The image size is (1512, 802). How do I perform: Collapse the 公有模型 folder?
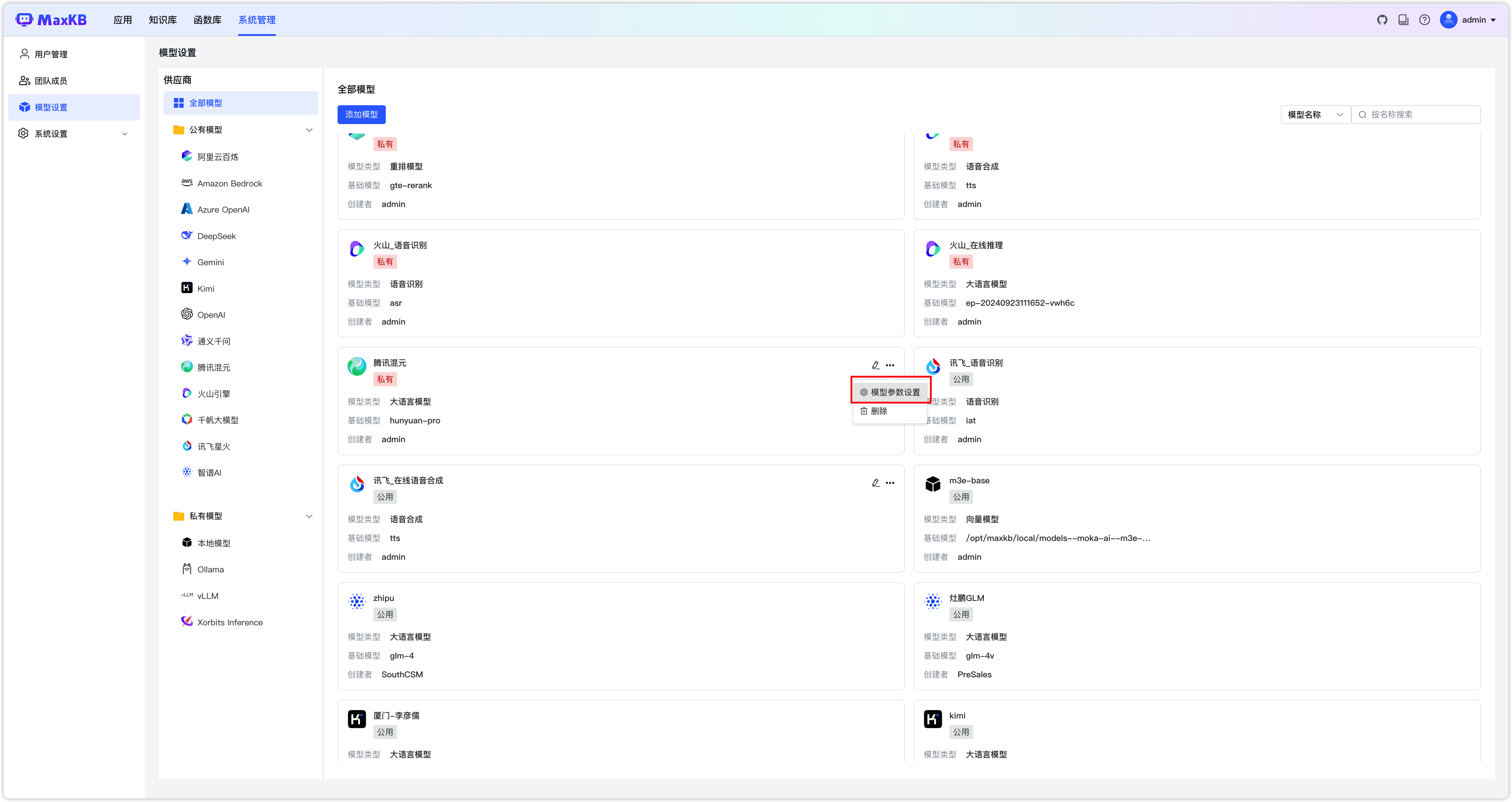pos(309,130)
